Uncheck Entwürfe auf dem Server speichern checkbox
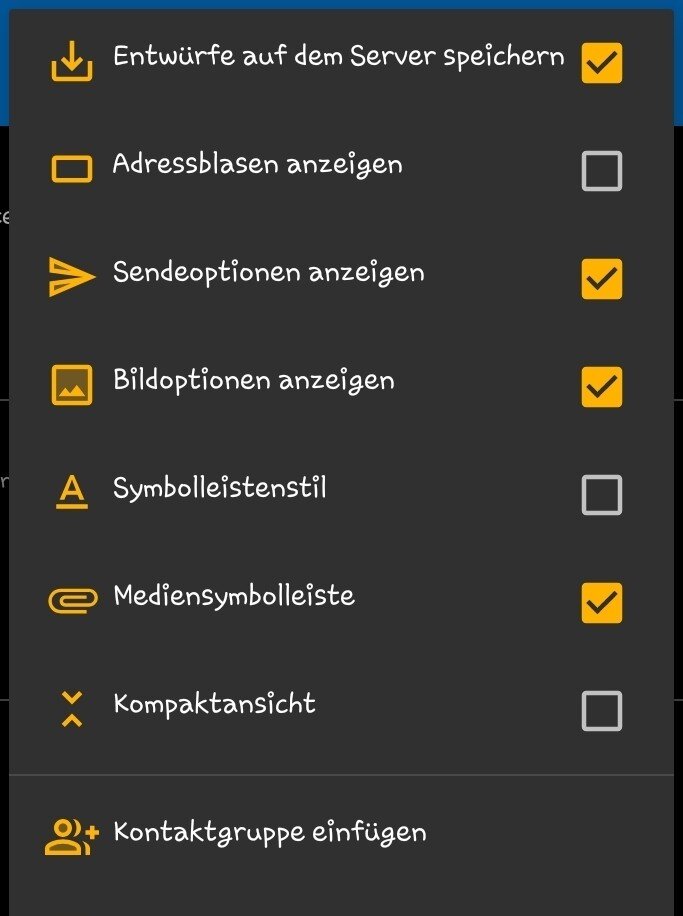 (601, 63)
